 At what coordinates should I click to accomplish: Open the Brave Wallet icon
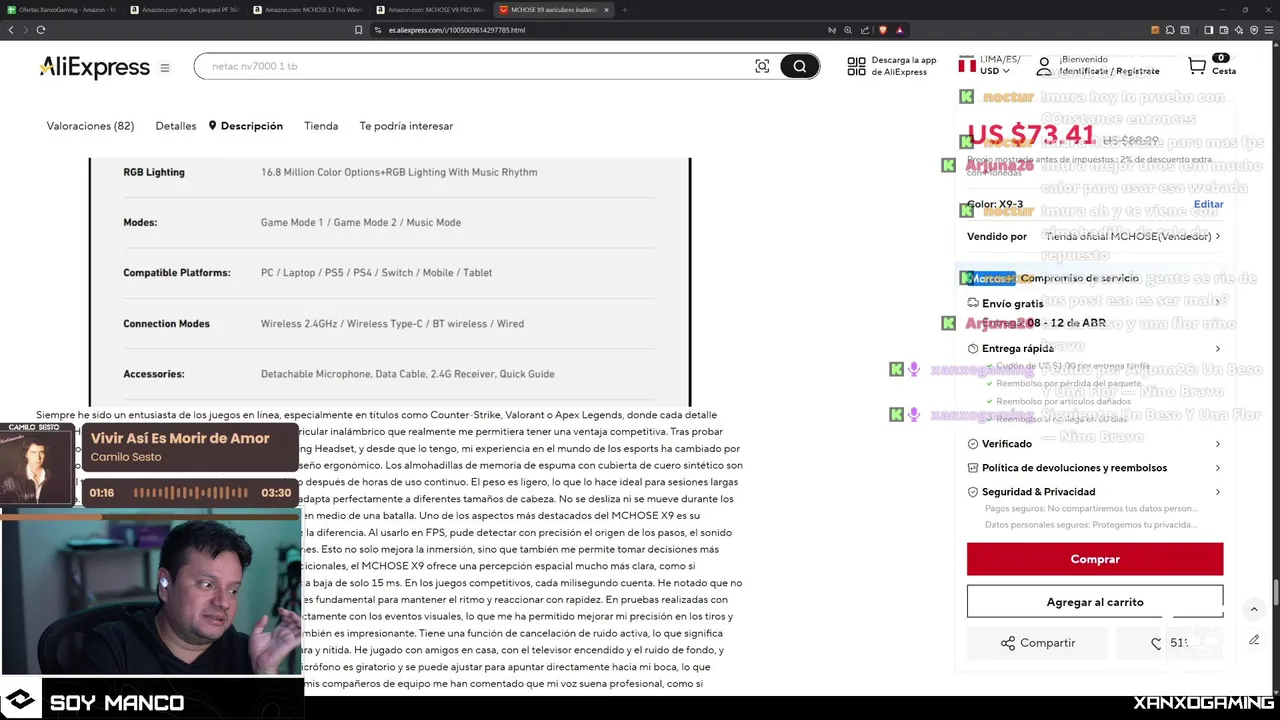pyautogui.click(x=1222, y=30)
